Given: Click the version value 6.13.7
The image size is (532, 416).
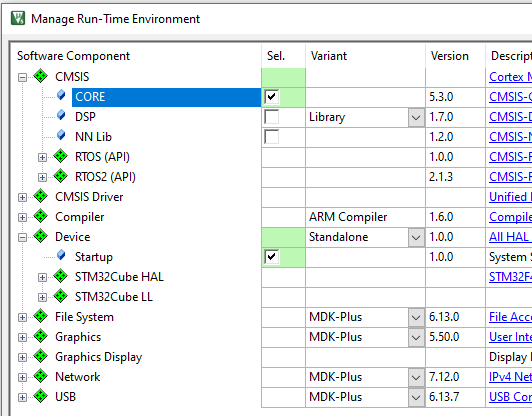Looking at the screenshot, I should click(x=443, y=397).
